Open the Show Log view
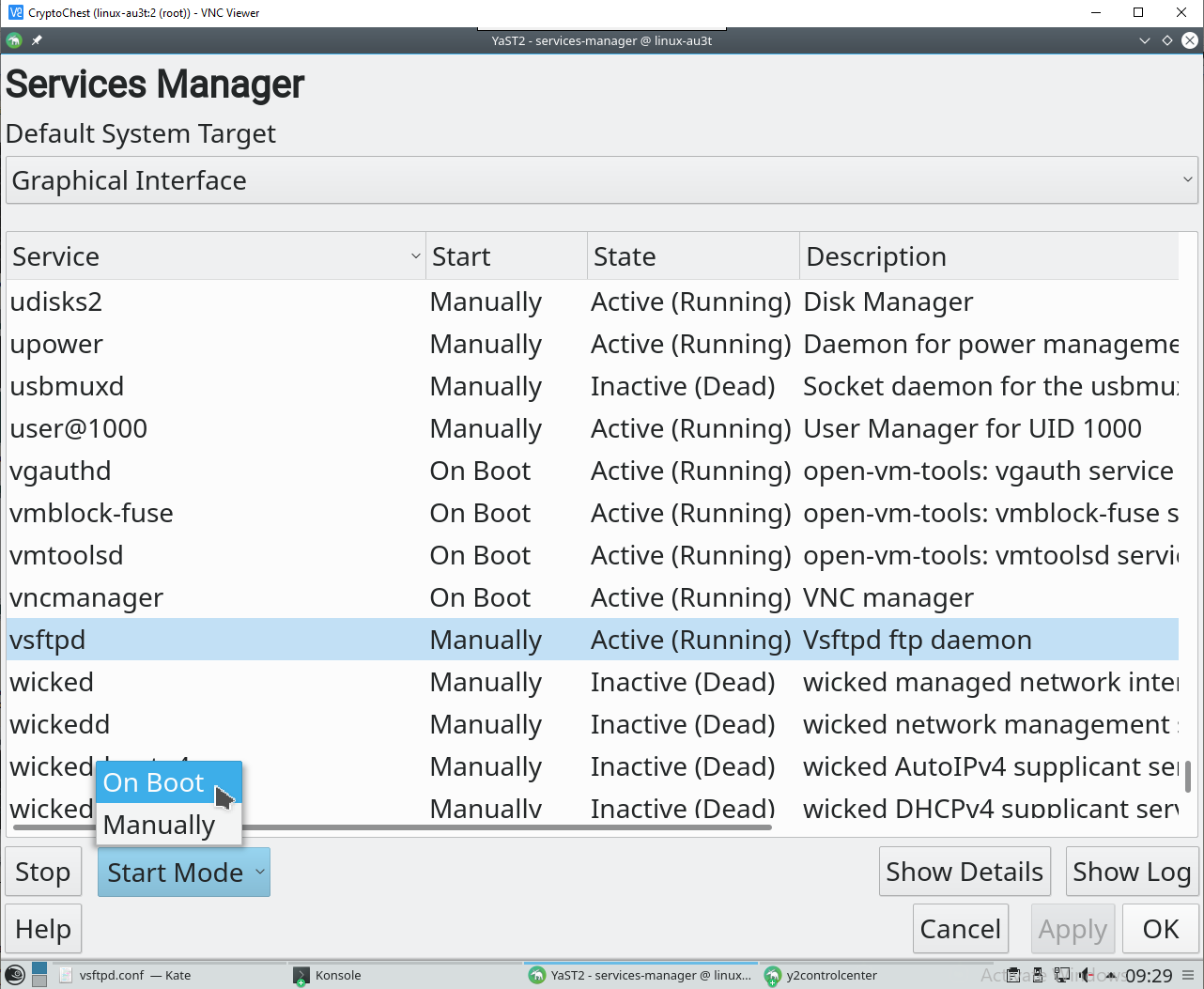Image resolution: width=1204 pixels, height=989 pixels. (1131, 873)
